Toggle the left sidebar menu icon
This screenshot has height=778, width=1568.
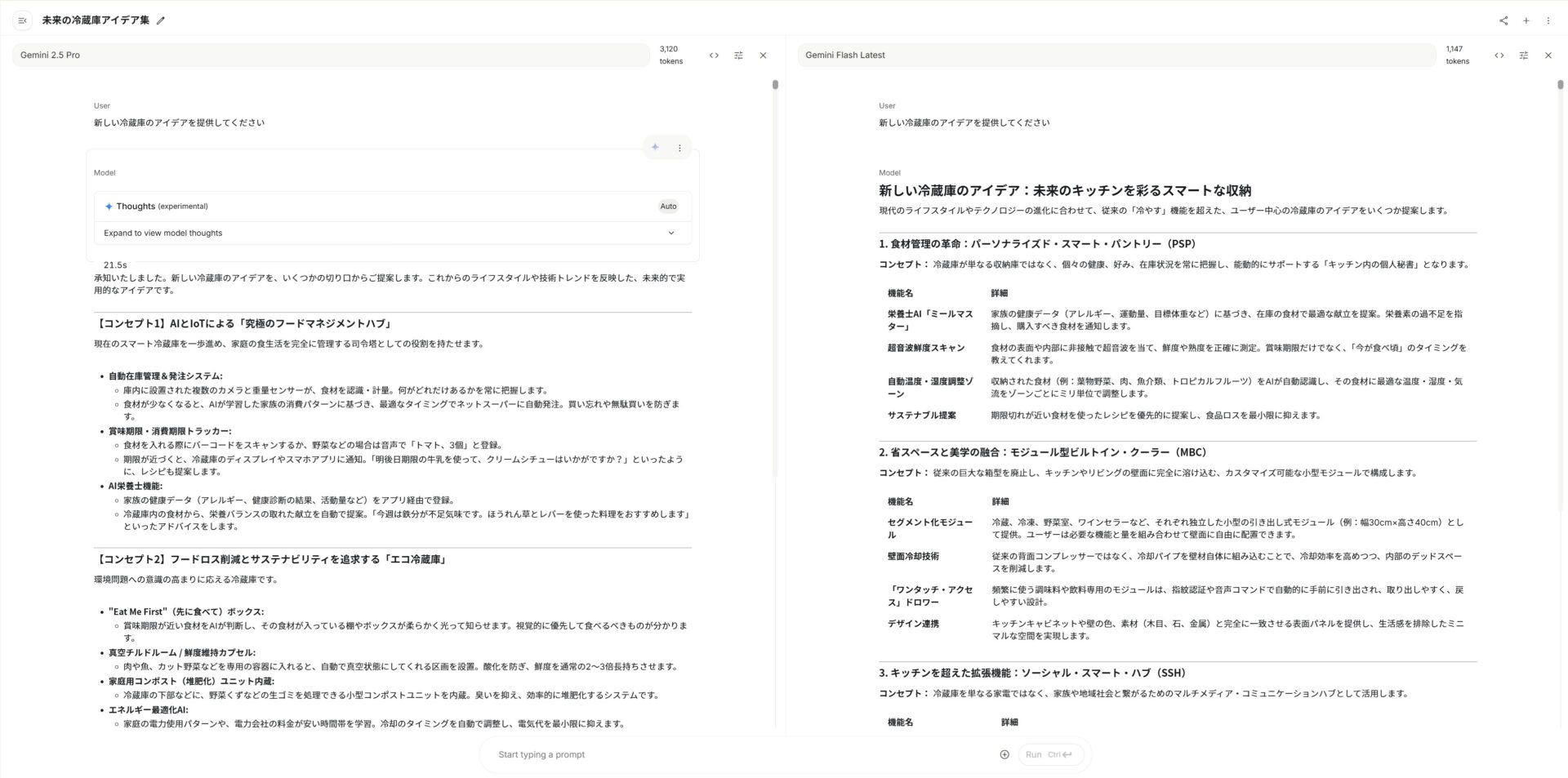[x=22, y=20]
